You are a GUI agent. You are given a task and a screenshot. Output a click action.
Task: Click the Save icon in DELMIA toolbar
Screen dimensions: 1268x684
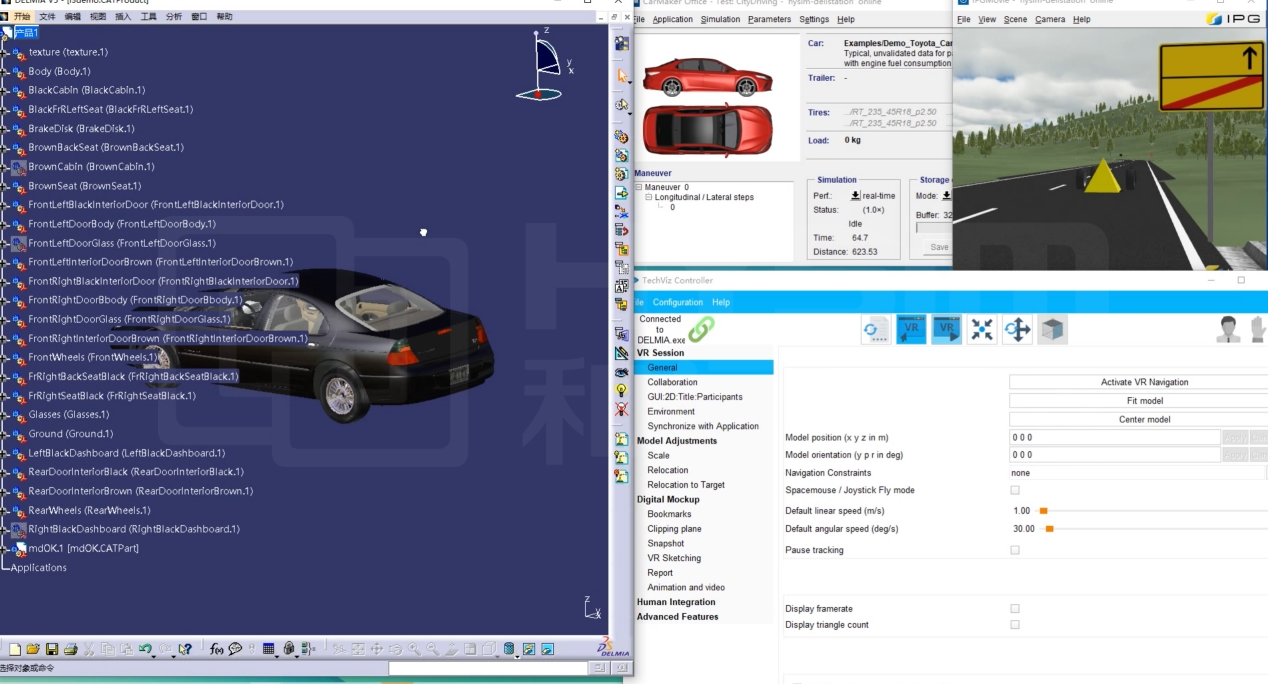(51, 649)
